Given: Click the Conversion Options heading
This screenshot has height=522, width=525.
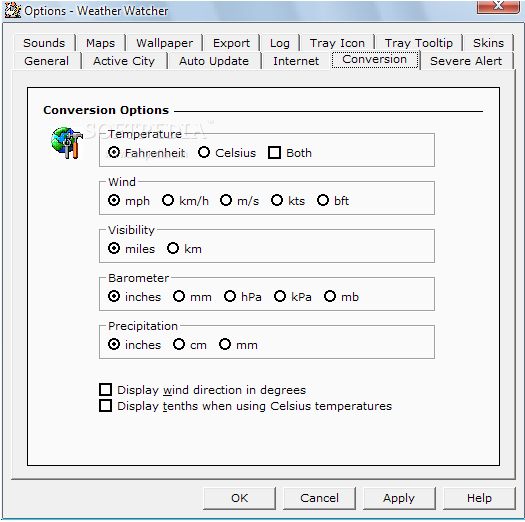Looking at the screenshot, I should pos(106,110).
